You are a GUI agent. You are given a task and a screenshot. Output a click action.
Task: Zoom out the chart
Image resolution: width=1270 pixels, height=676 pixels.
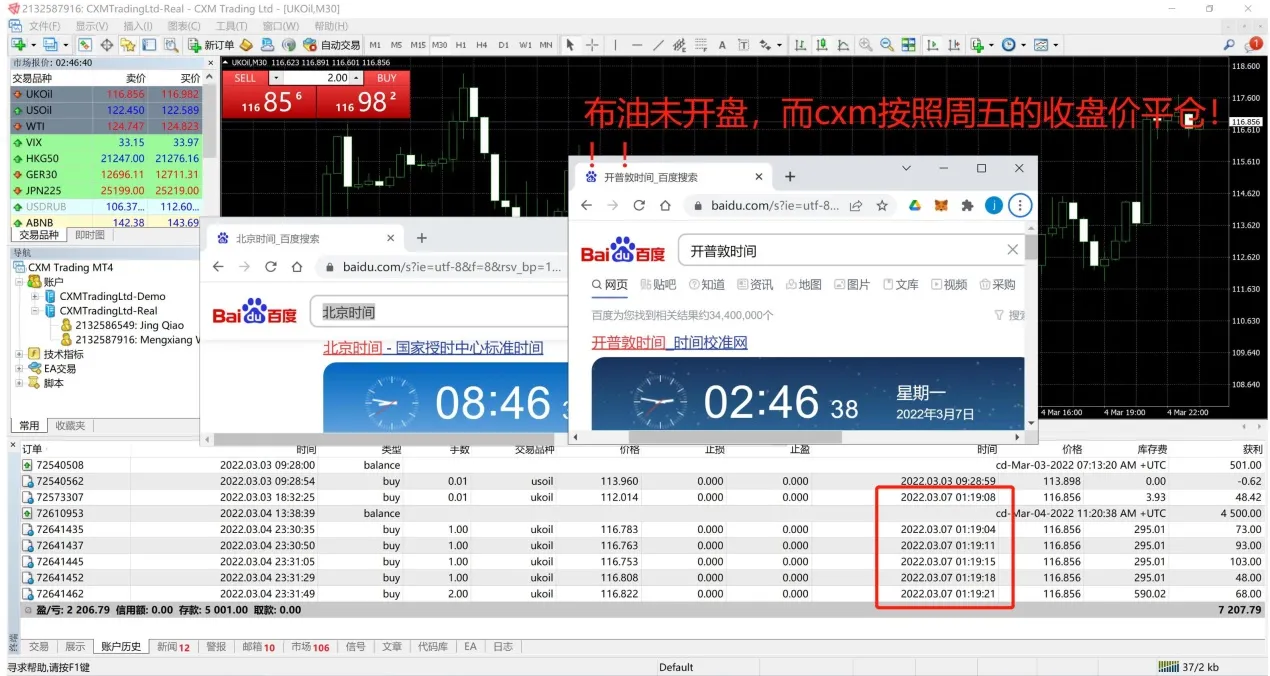(x=887, y=45)
